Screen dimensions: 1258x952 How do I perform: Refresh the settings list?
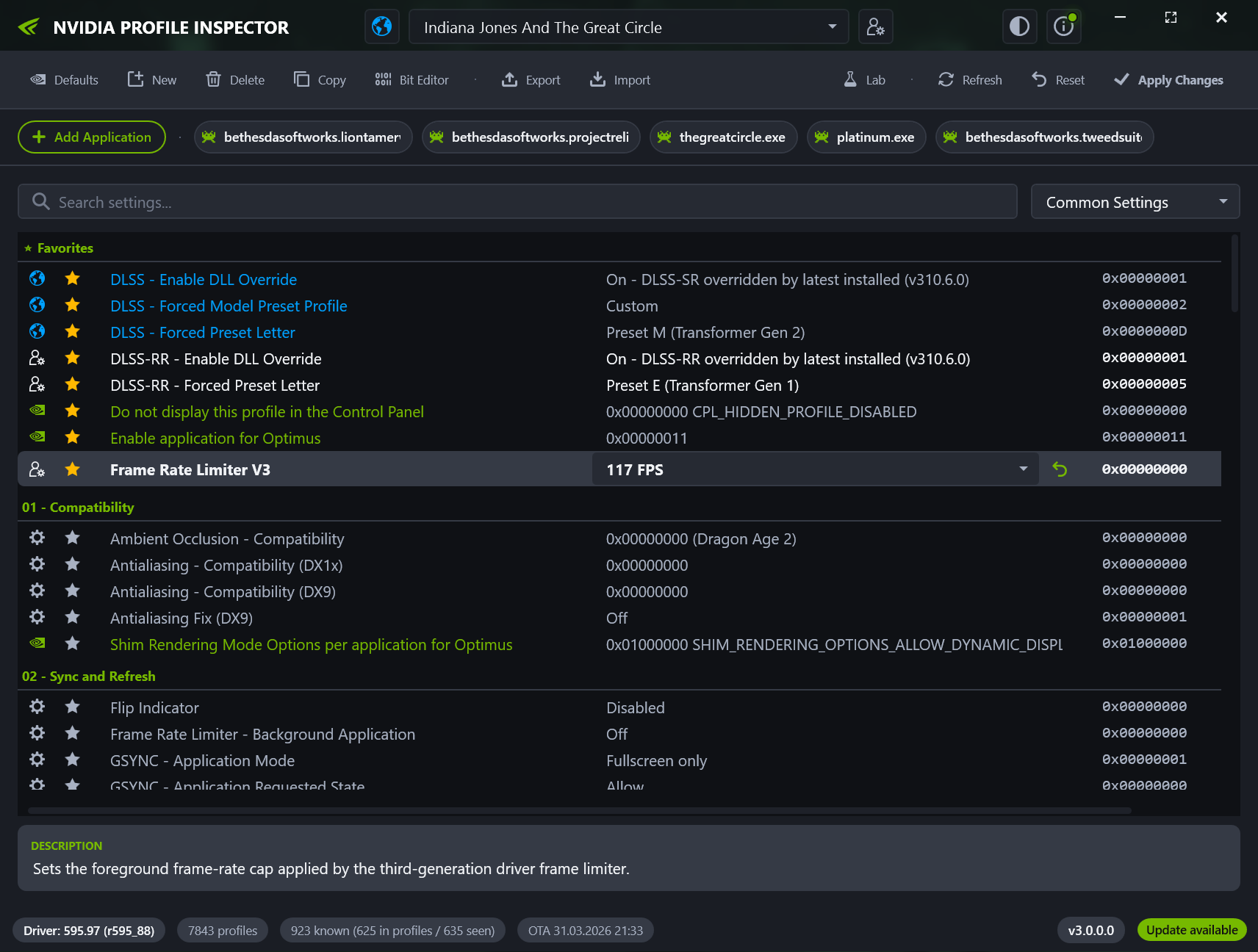click(970, 80)
